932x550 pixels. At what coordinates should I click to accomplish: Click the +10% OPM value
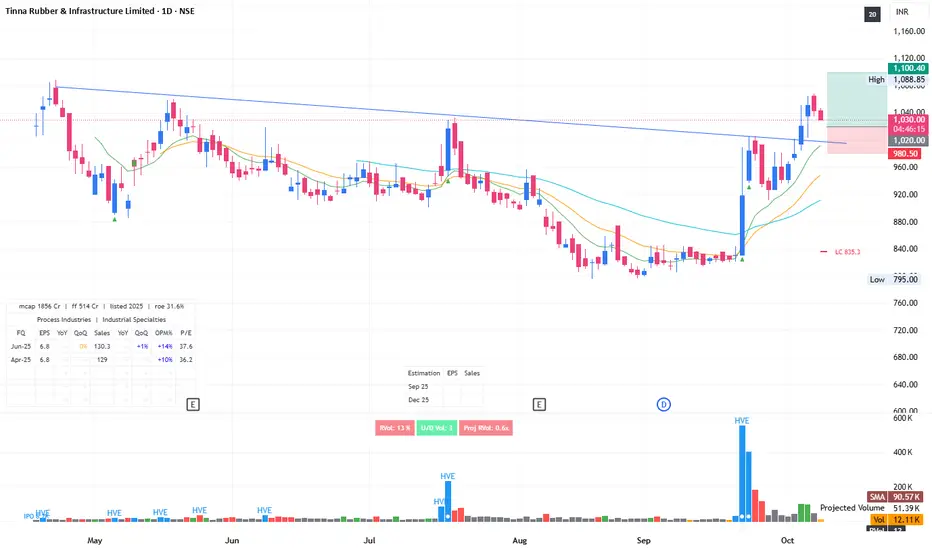click(x=165, y=360)
